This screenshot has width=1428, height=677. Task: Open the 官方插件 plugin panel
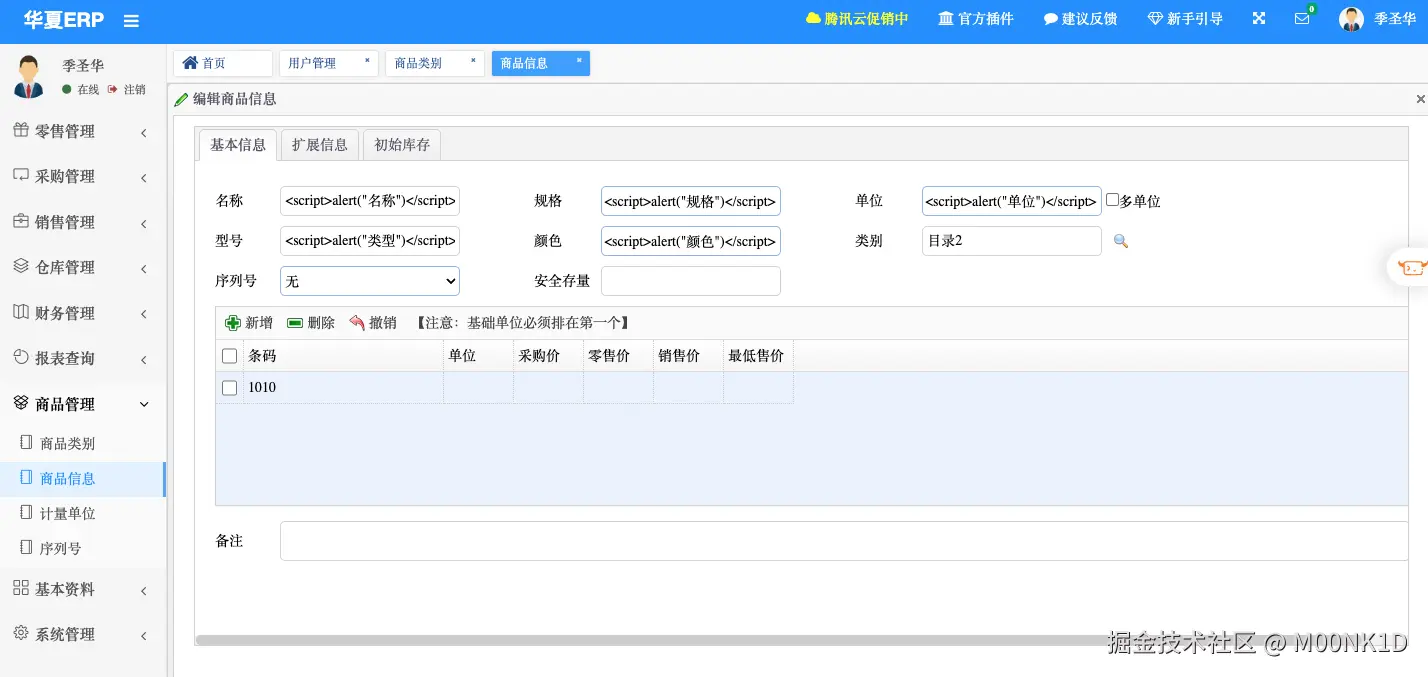975,17
